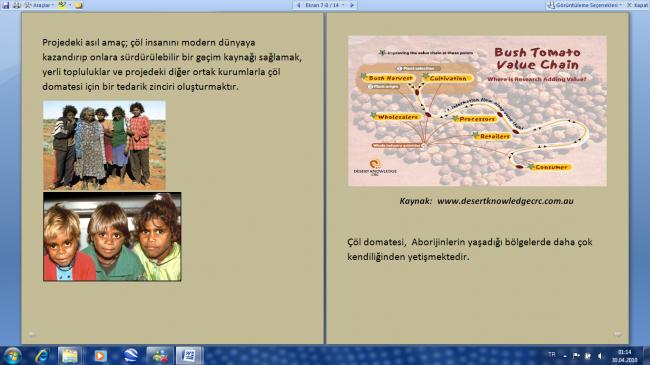Click the Word taskbar button
The height and width of the screenshot is (365, 650).
coord(189,356)
